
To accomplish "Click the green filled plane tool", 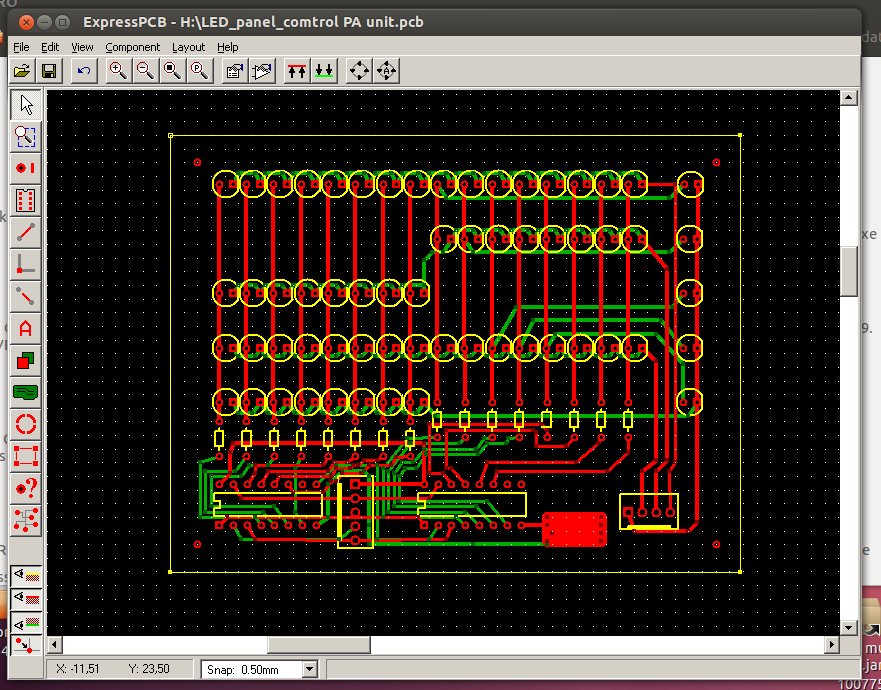I will pyautogui.click(x=26, y=391).
